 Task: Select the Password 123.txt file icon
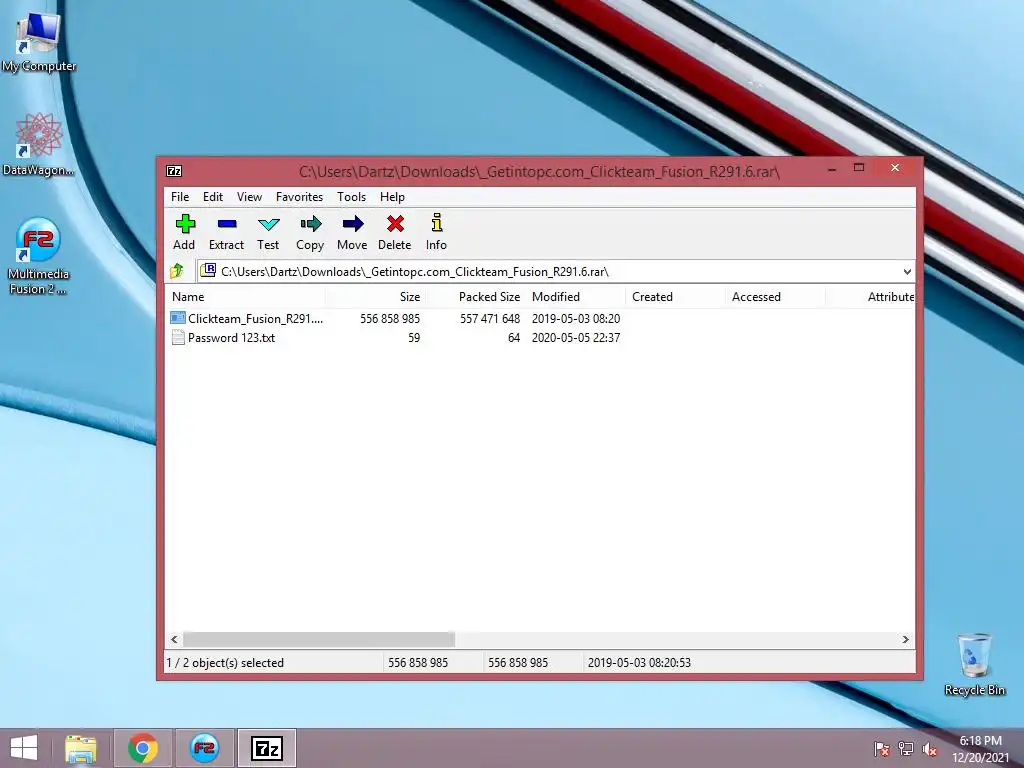[178, 338]
